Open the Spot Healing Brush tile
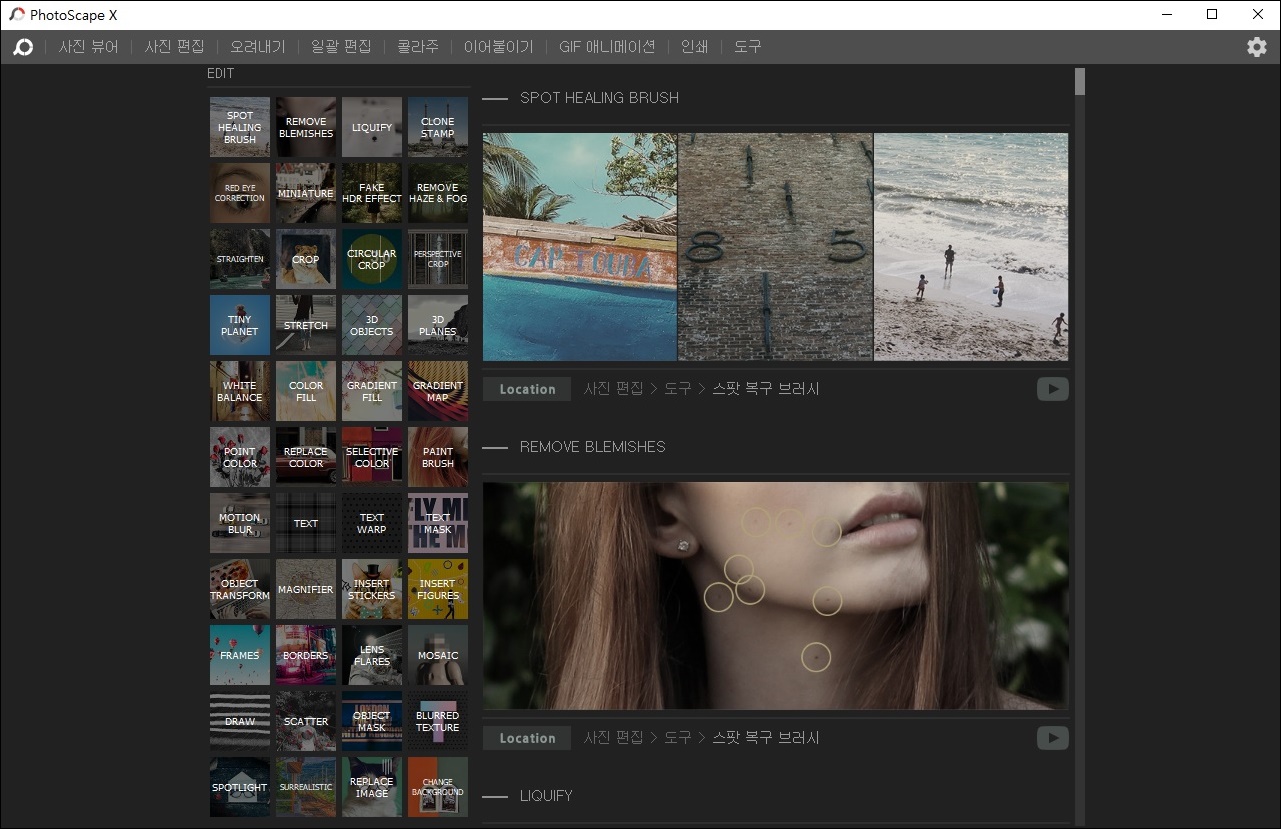The image size is (1281, 829). 240,127
